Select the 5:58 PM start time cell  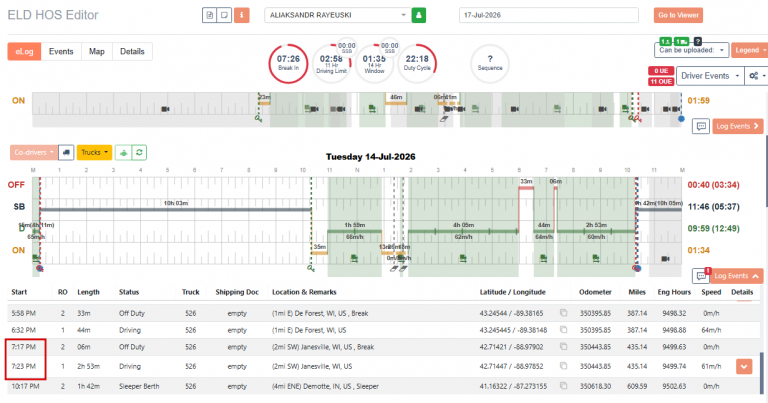pos(24,313)
